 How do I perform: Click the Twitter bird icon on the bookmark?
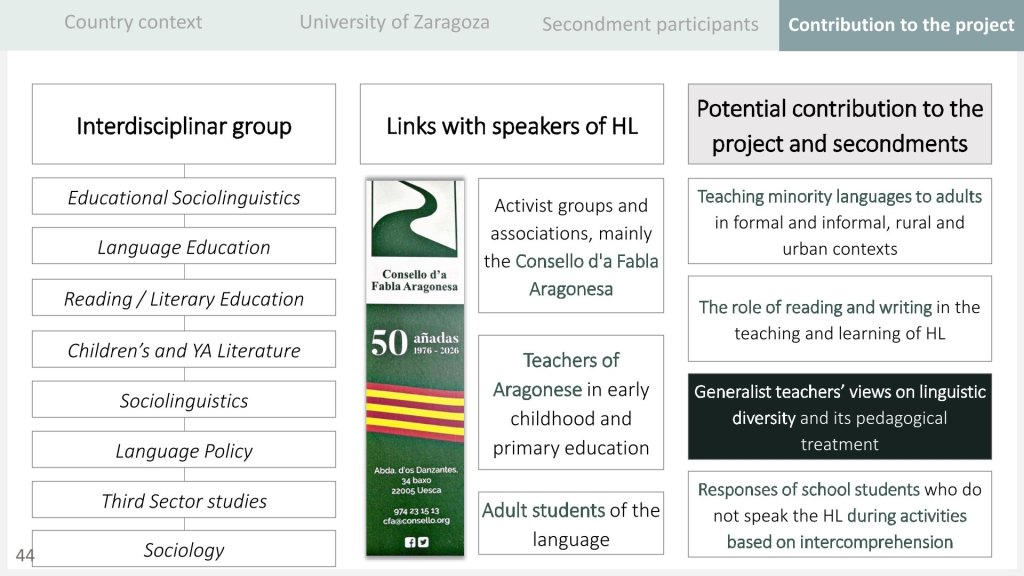click(422, 542)
